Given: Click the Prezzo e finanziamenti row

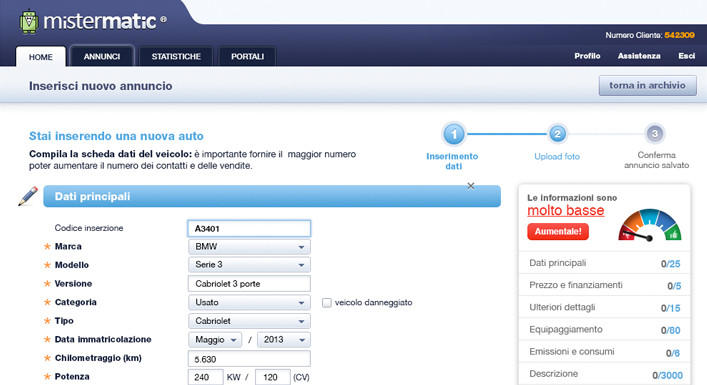Looking at the screenshot, I should click(605, 285).
